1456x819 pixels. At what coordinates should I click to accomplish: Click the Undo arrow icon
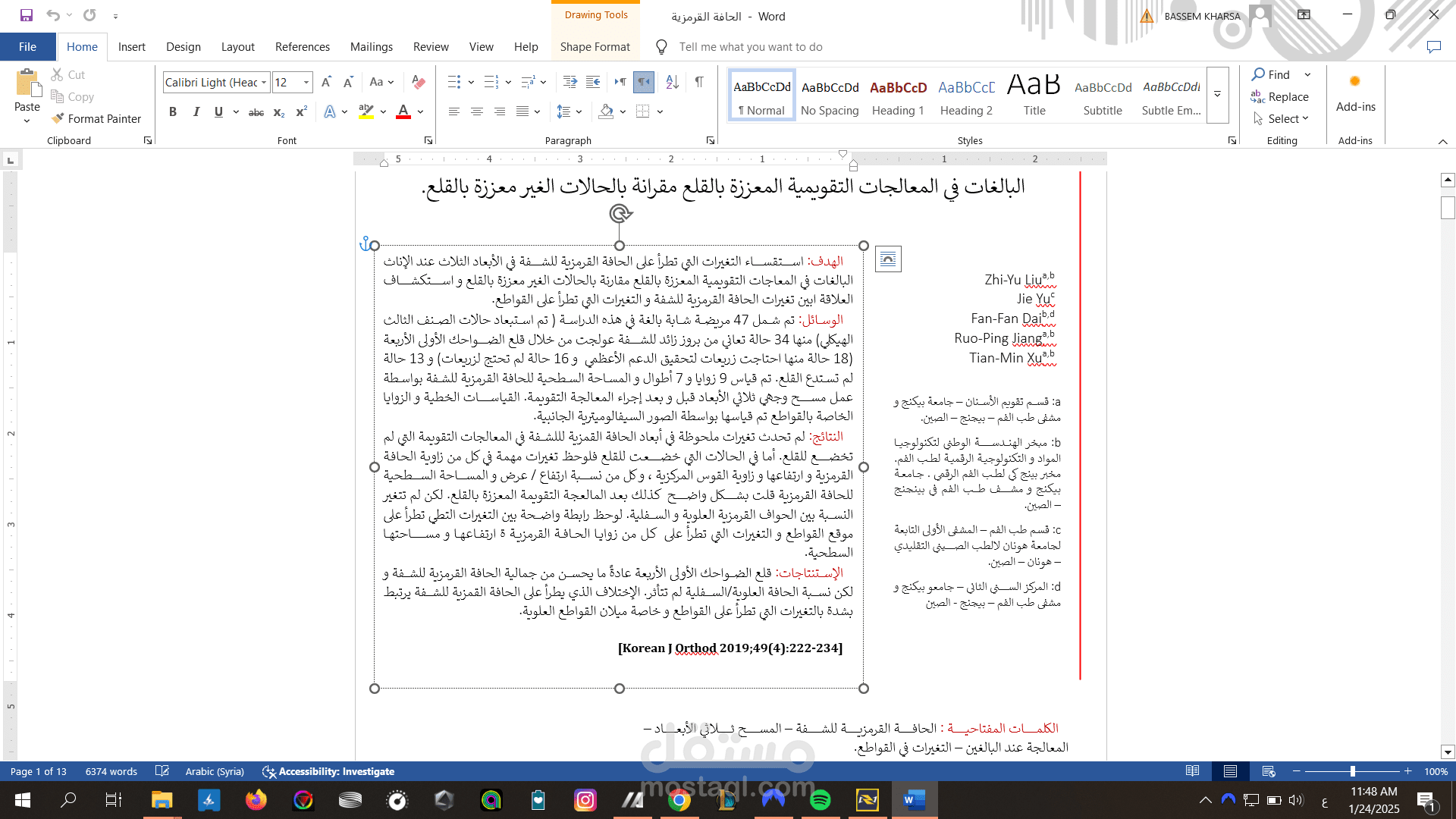click(x=52, y=15)
